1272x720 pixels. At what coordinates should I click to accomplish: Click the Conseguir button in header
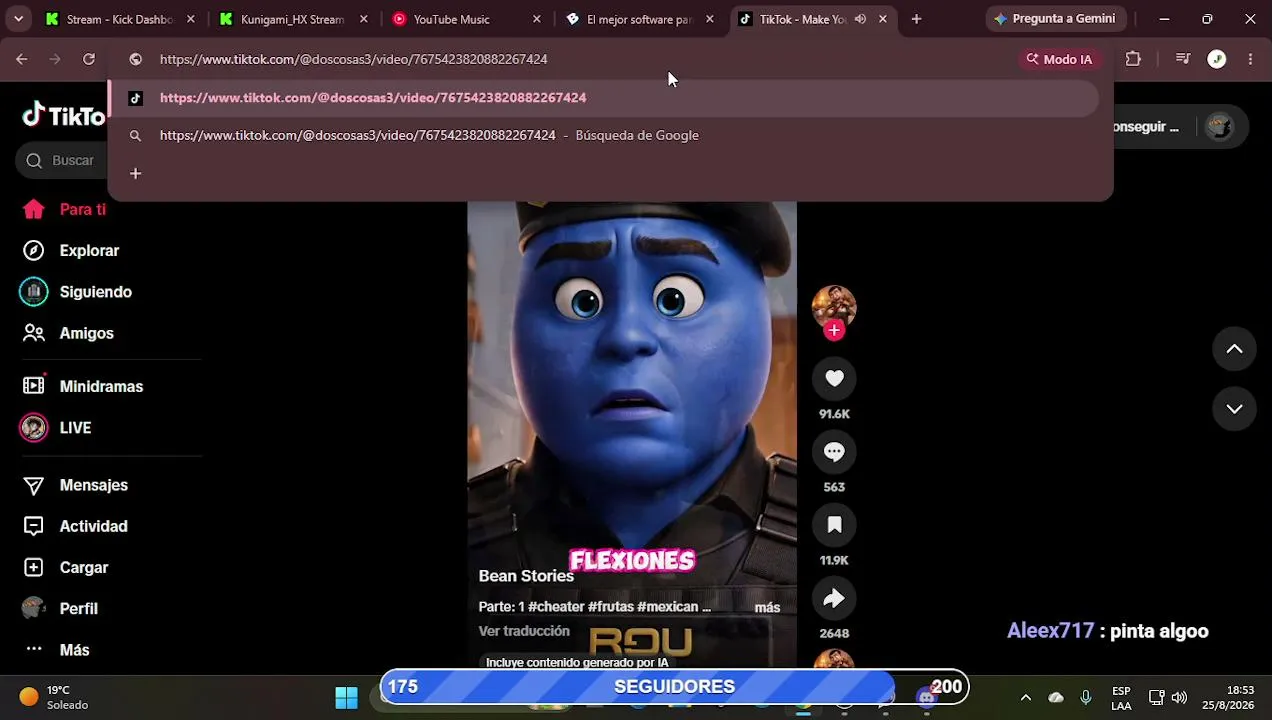pos(1146,127)
